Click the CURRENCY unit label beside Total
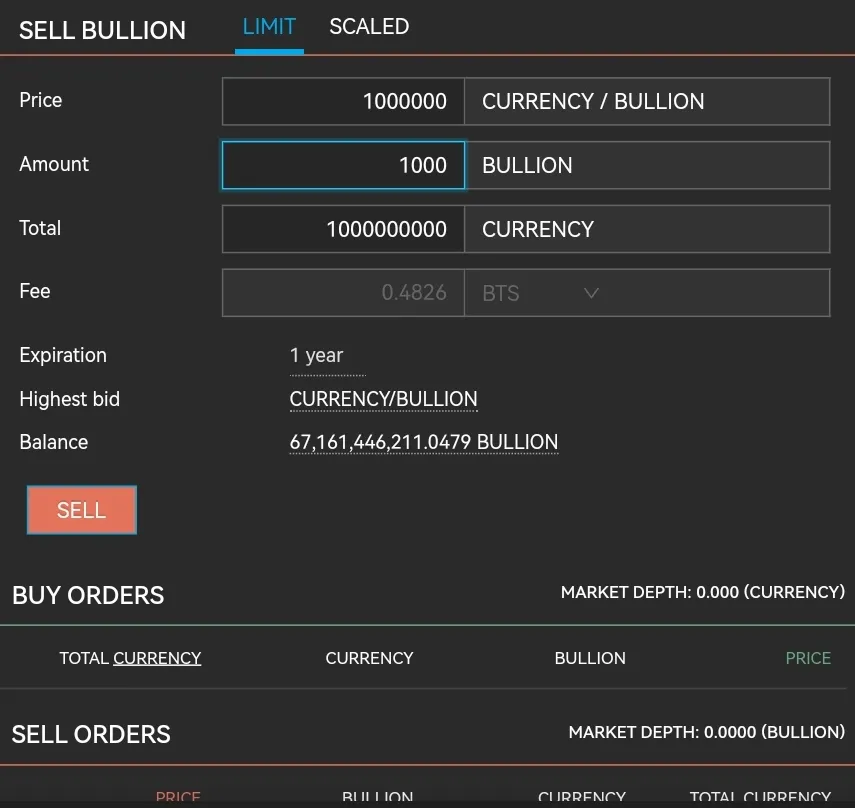Image resolution: width=855 pixels, height=808 pixels. [x=538, y=229]
